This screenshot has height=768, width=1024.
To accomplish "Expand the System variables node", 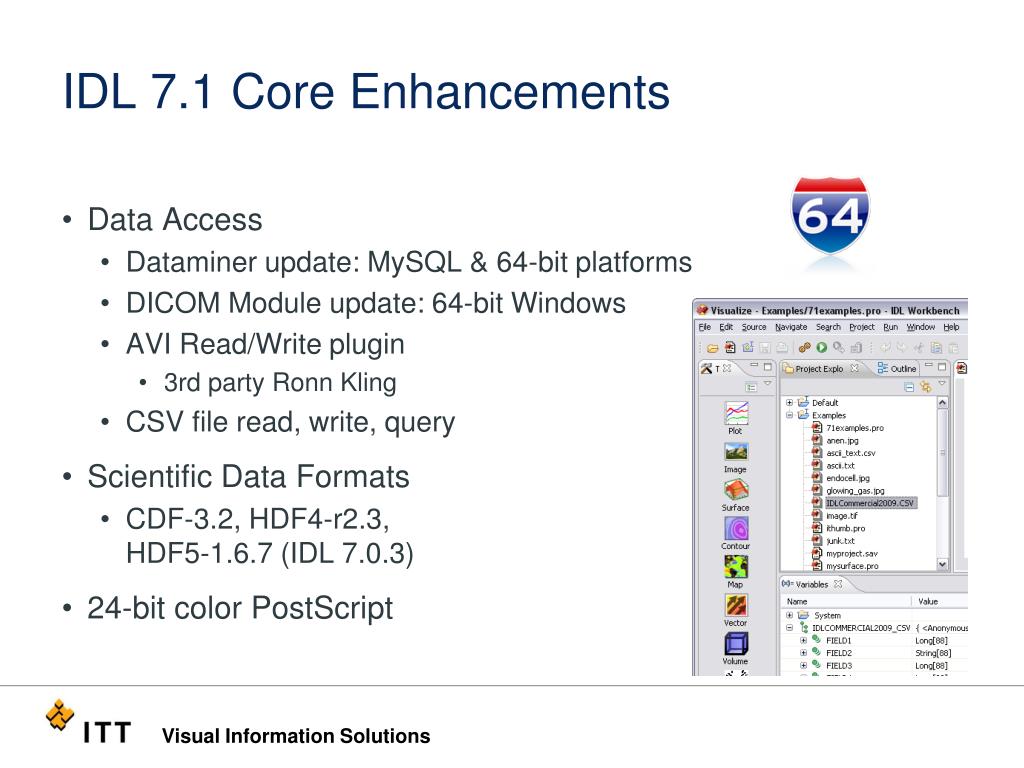I will click(x=790, y=615).
